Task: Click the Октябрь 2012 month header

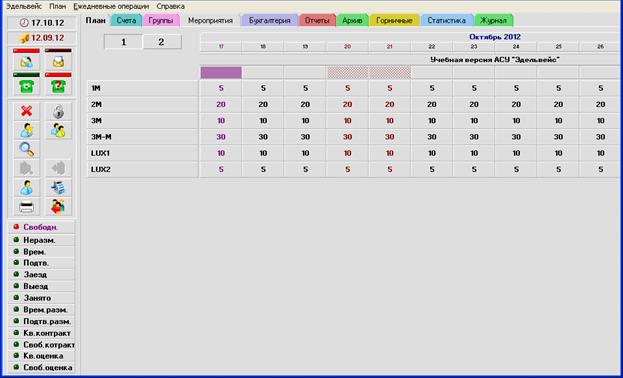Action: [495, 37]
